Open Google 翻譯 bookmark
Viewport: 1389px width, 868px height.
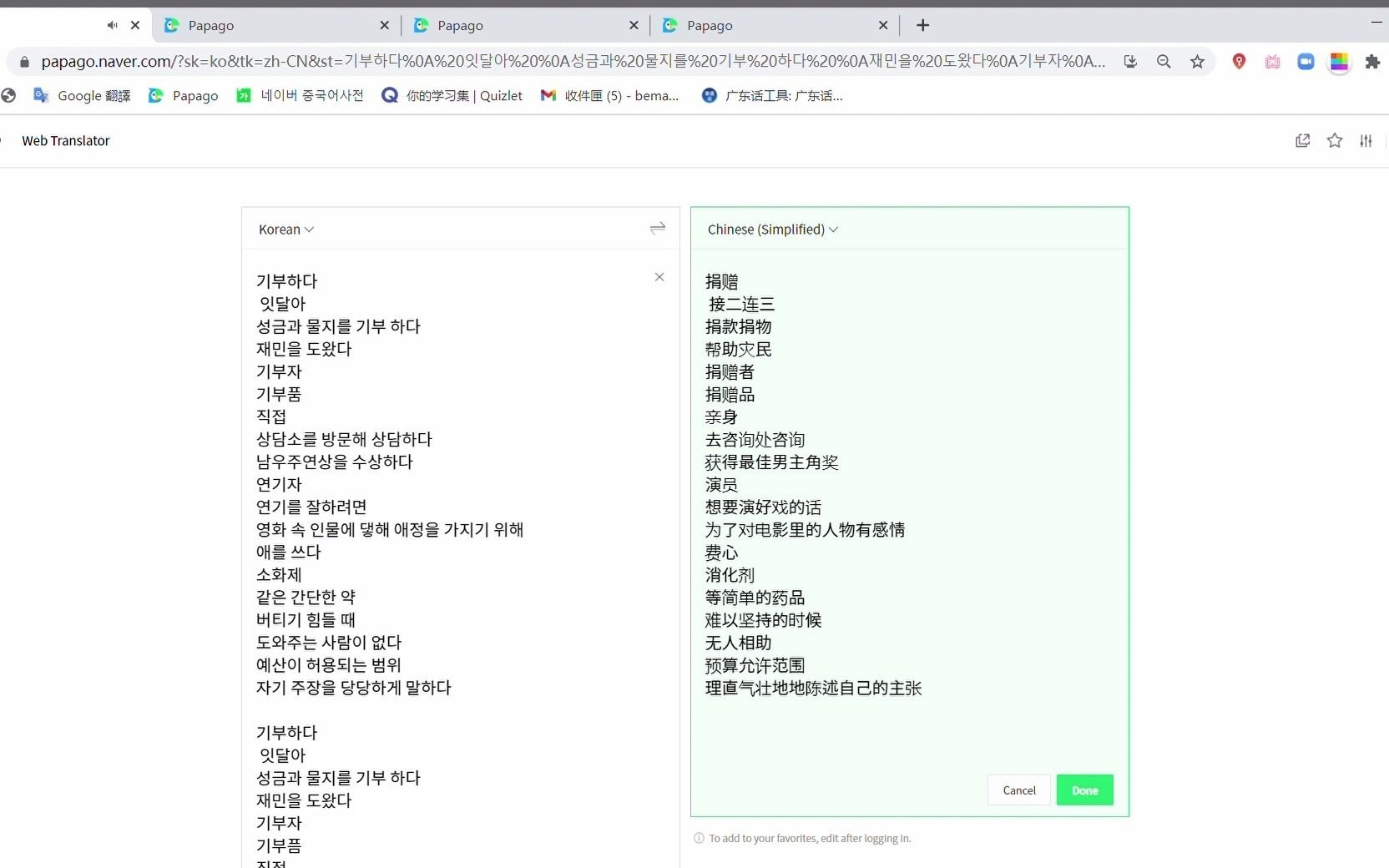point(82,96)
